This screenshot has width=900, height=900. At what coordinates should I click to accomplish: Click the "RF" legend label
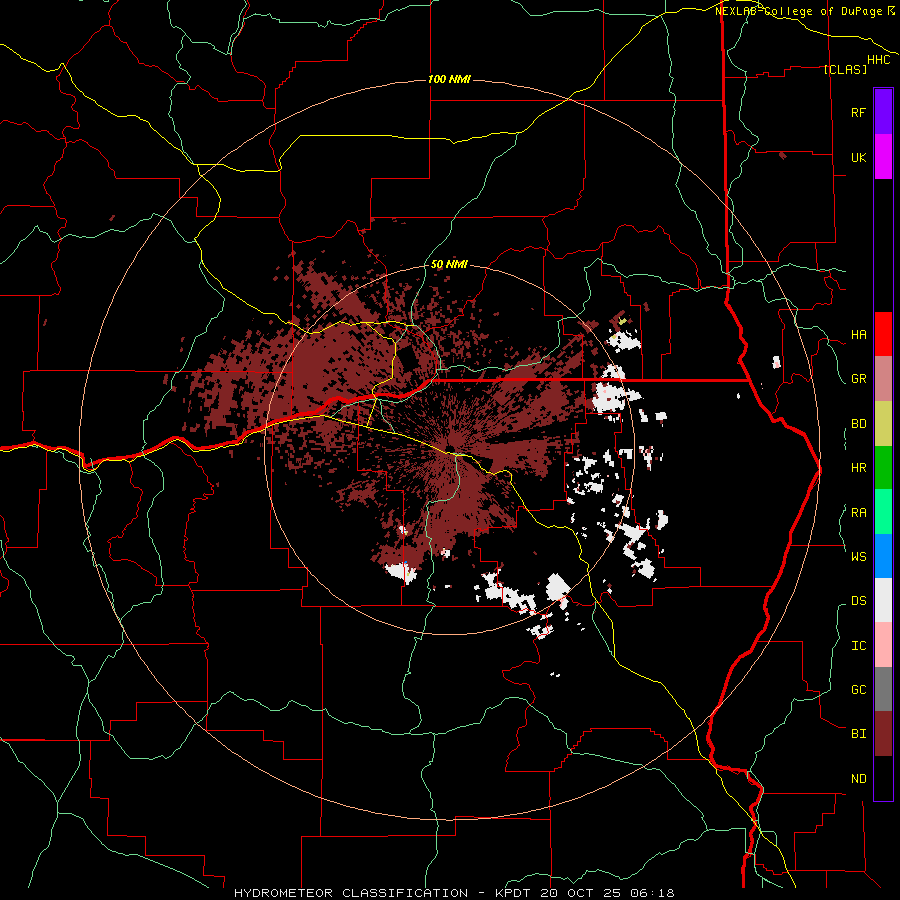point(858,112)
